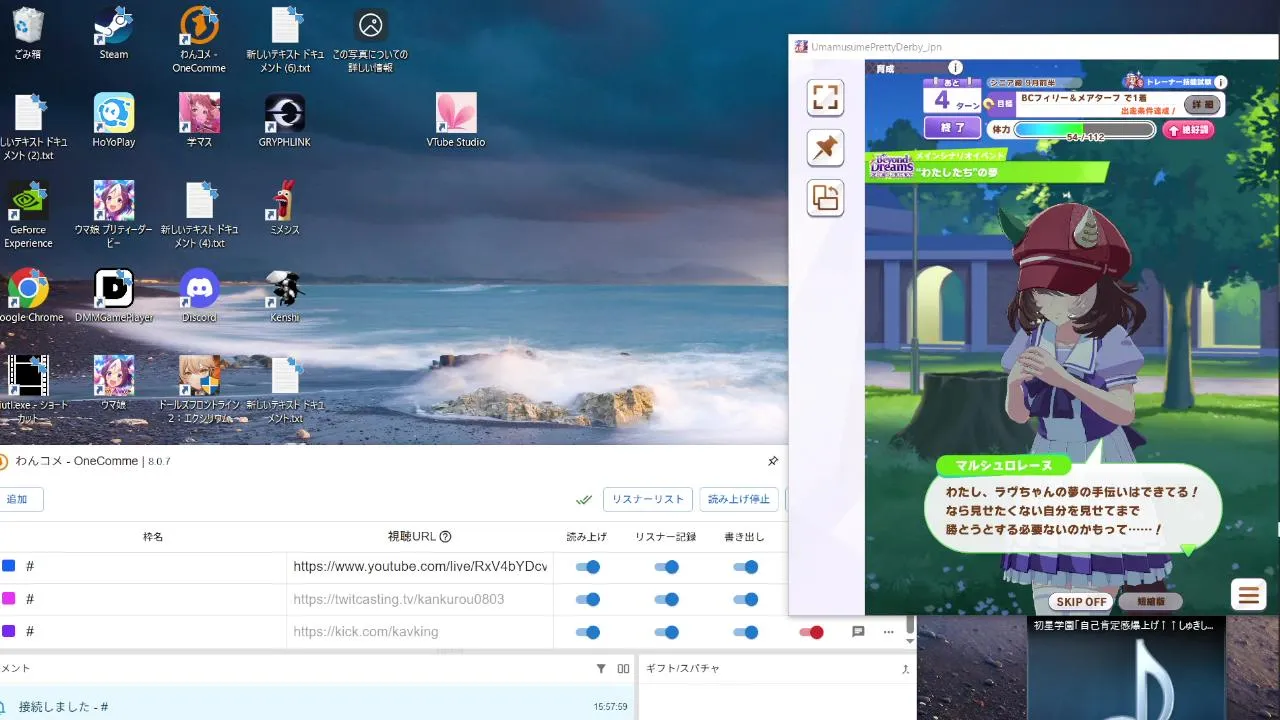1280x720 pixels.
Task: Open the three-dot menu on kick row
Action: coord(888,632)
